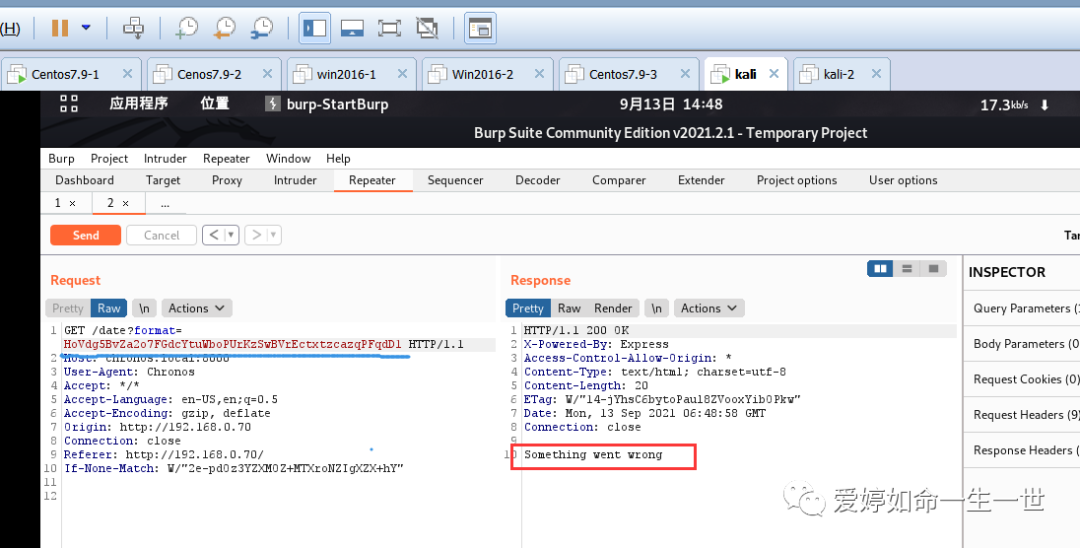Switch Response view to Raw
This screenshot has height=548, width=1080.
click(569, 308)
